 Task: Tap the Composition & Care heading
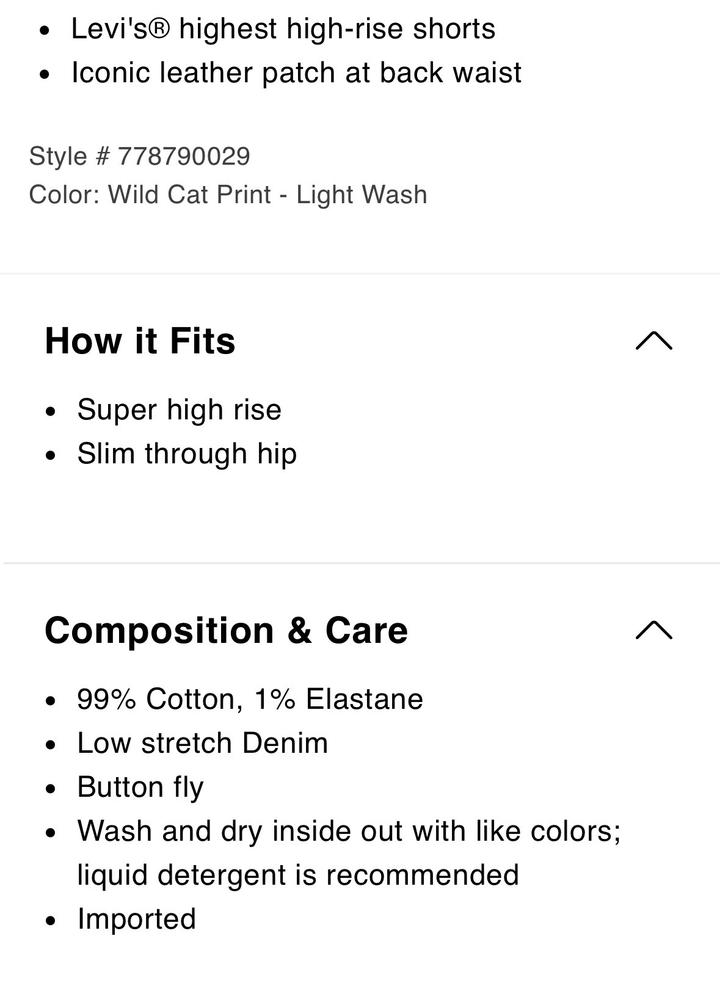click(x=226, y=630)
